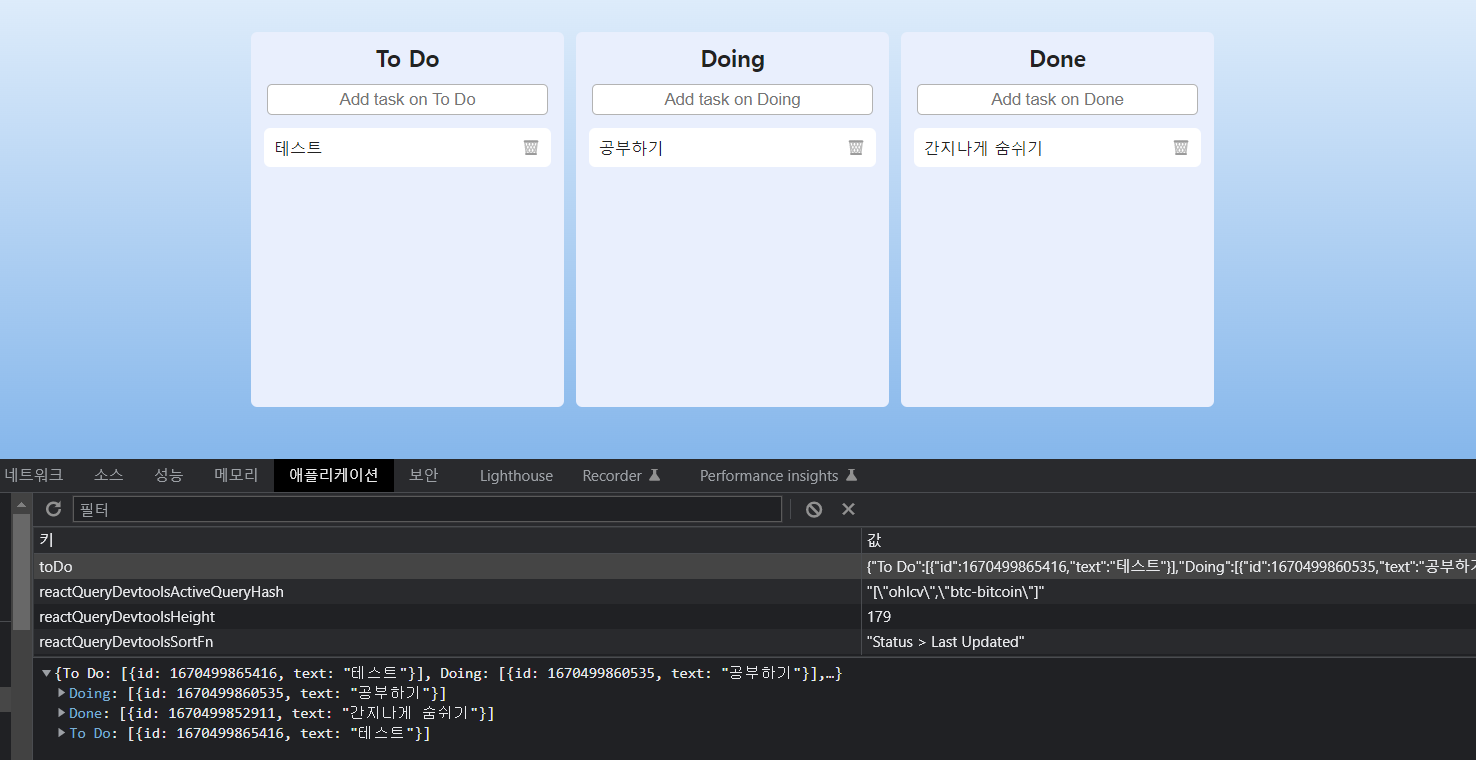The height and width of the screenshot is (760, 1476).
Task: Delete the 테스트 task with trash icon
Action: [531, 148]
